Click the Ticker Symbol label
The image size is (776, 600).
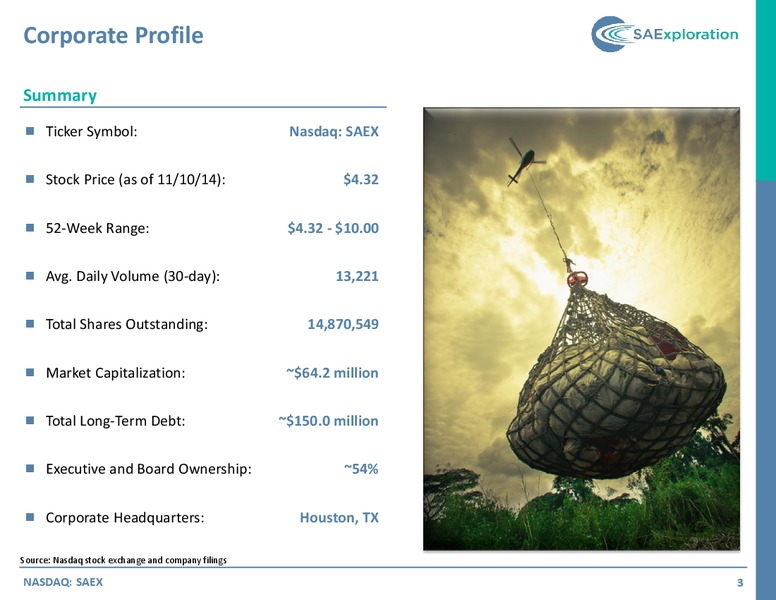[92, 131]
